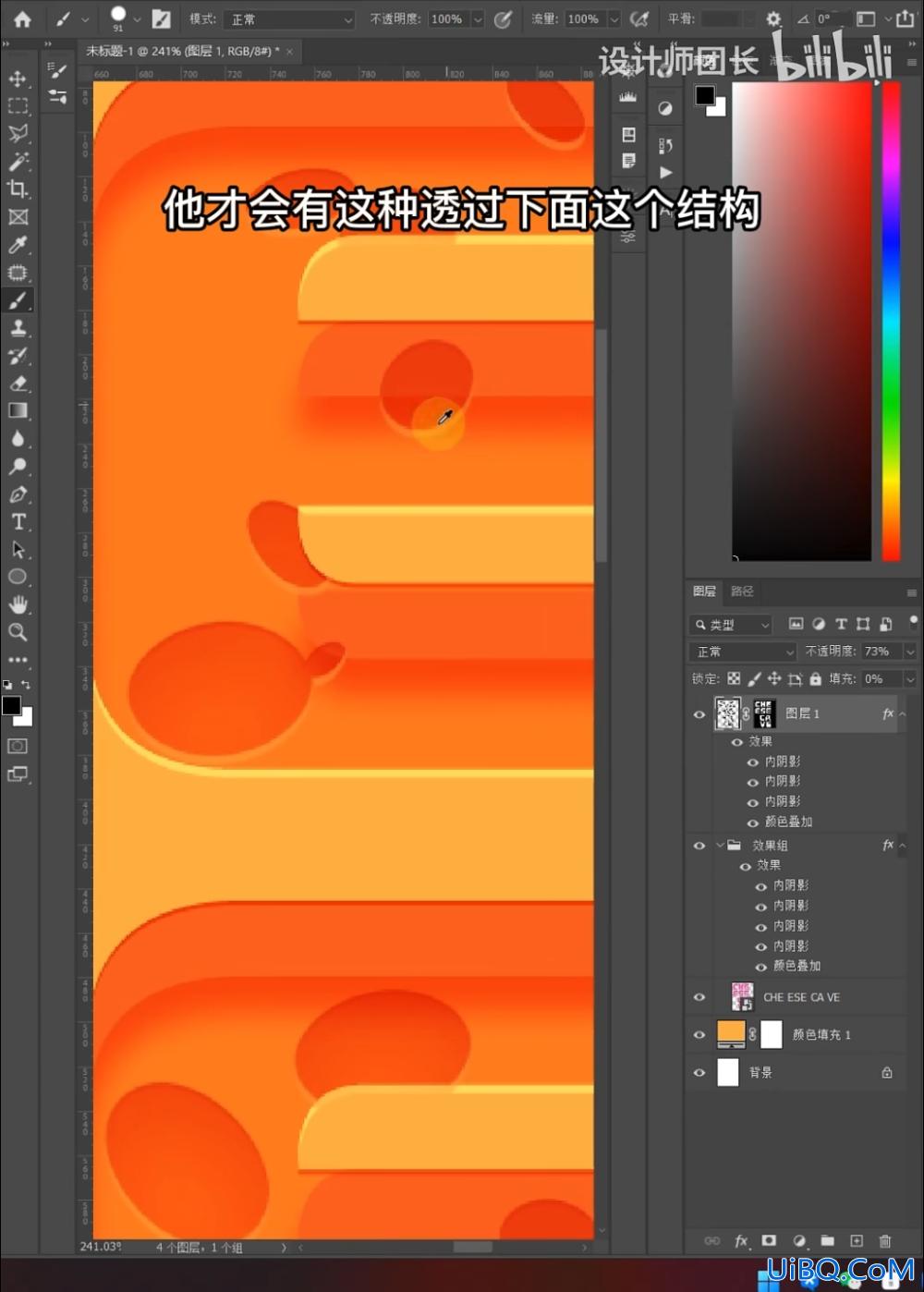
Task: Filter layers by type layer icon
Action: [x=841, y=624]
